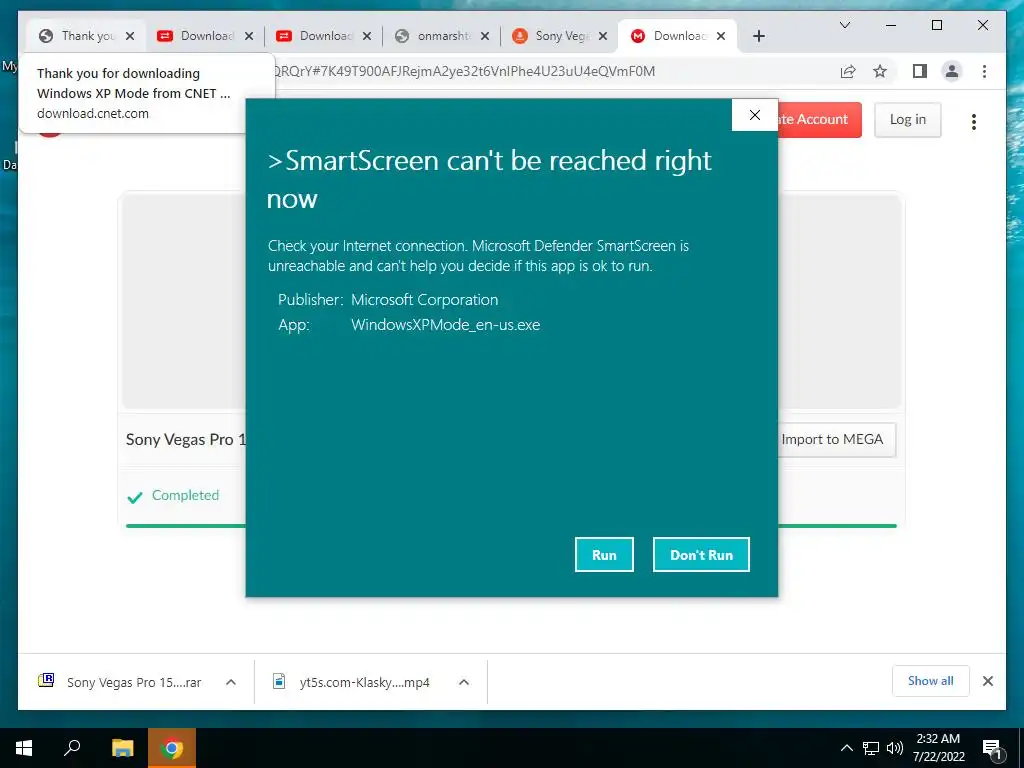Screen dimensions: 1024x768
Task: Click Show all downloads
Action: 931,681
